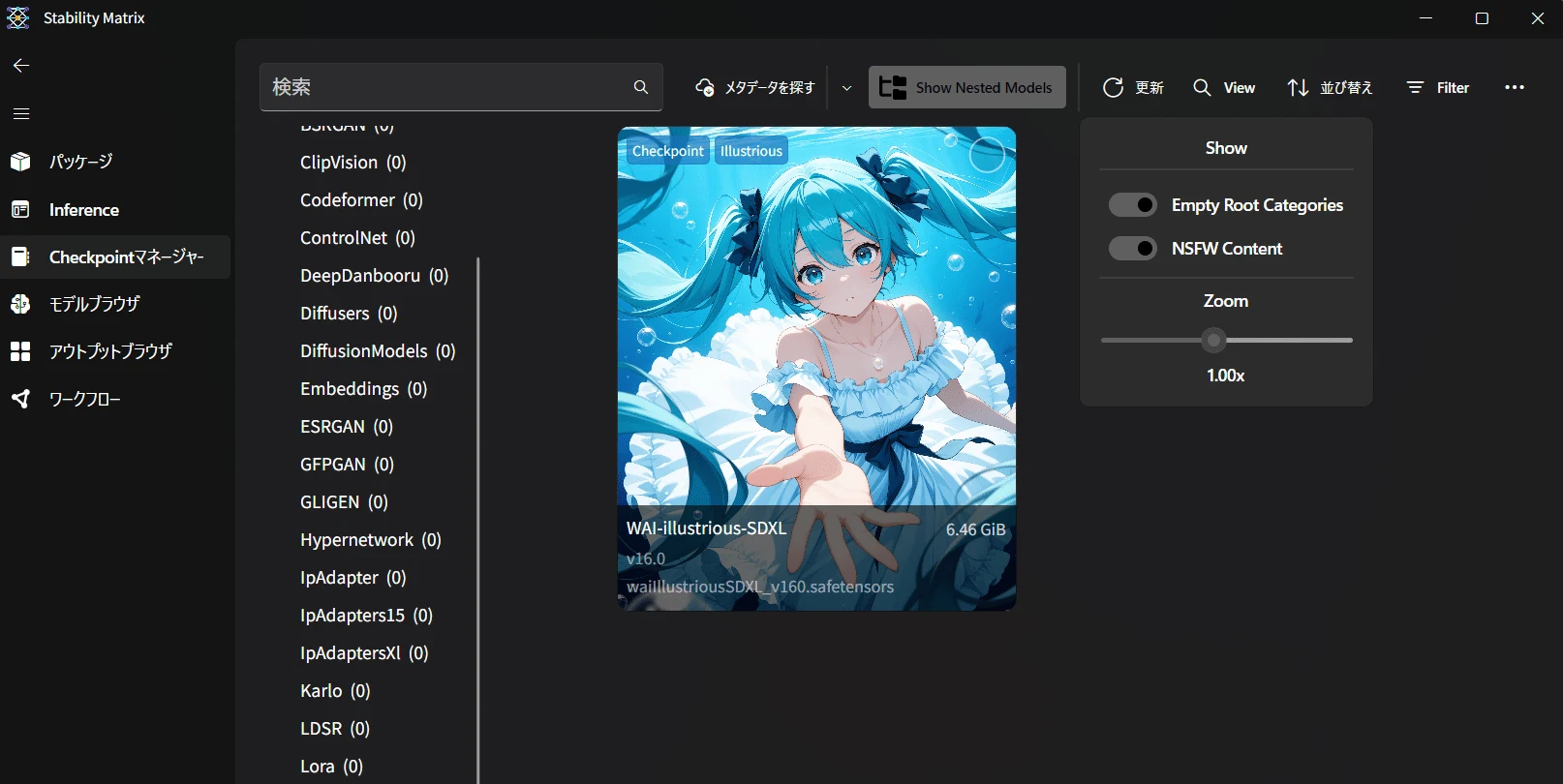Open the ワークフロー page

tap(115, 399)
